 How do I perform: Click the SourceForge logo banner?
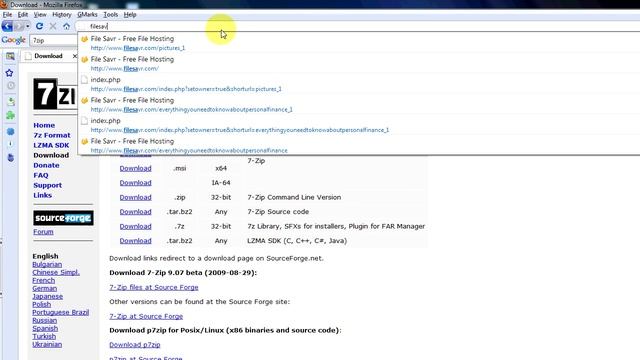click(x=63, y=218)
